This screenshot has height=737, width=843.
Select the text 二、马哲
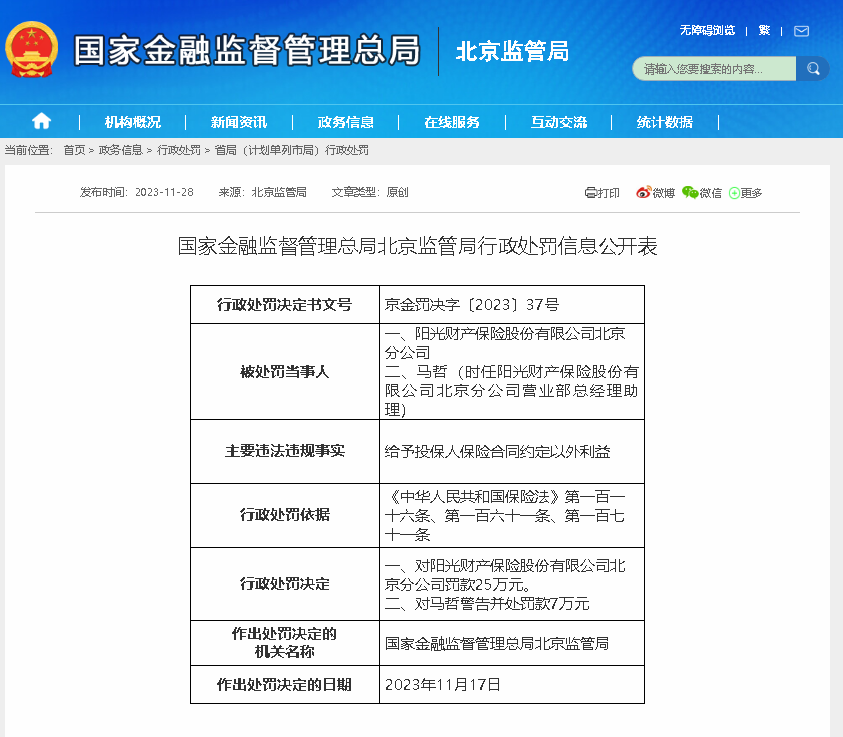(x=416, y=371)
